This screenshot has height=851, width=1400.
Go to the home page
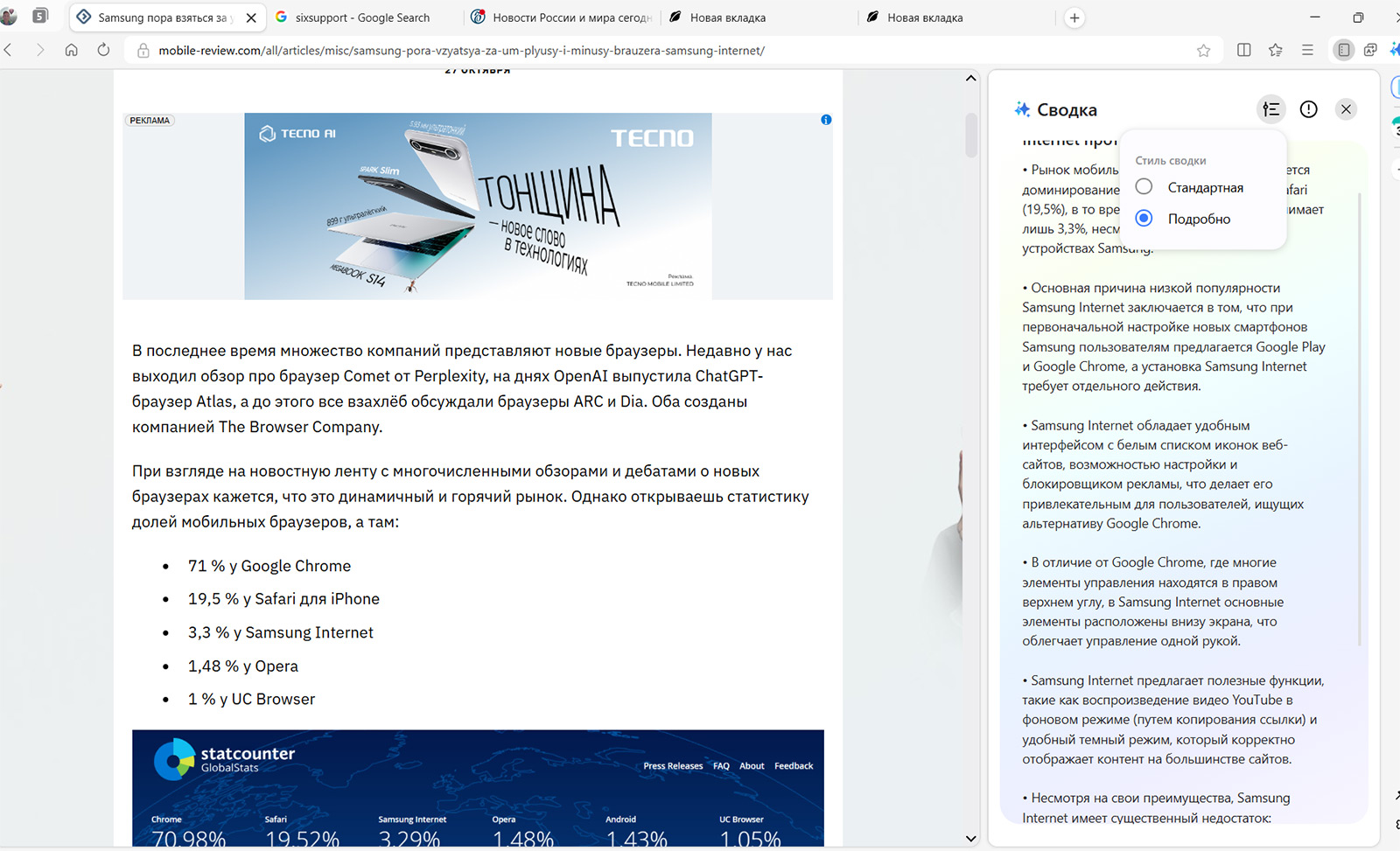pyautogui.click(x=72, y=51)
